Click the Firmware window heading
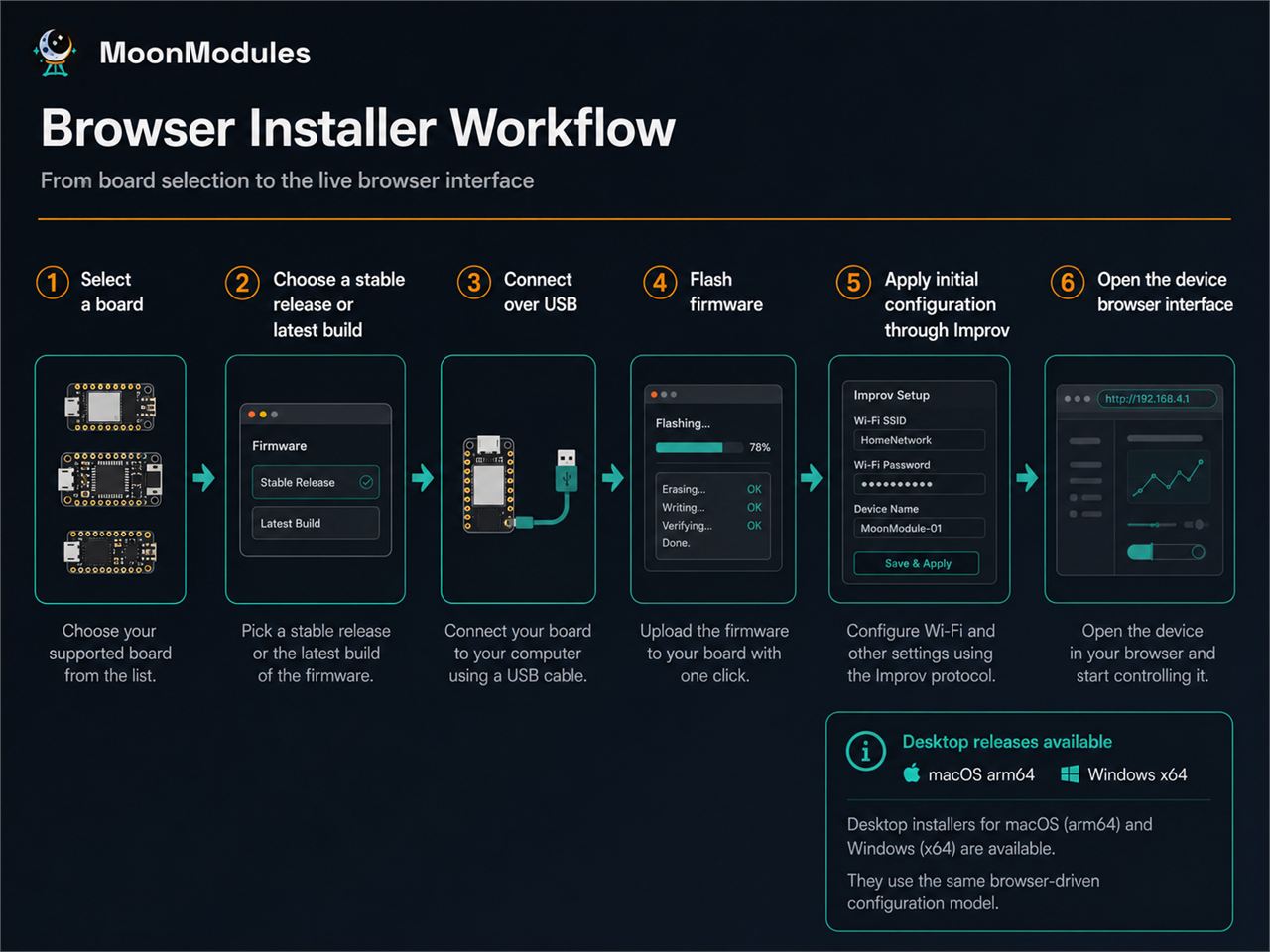Screen dimensions: 1270x952 coord(279,446)
